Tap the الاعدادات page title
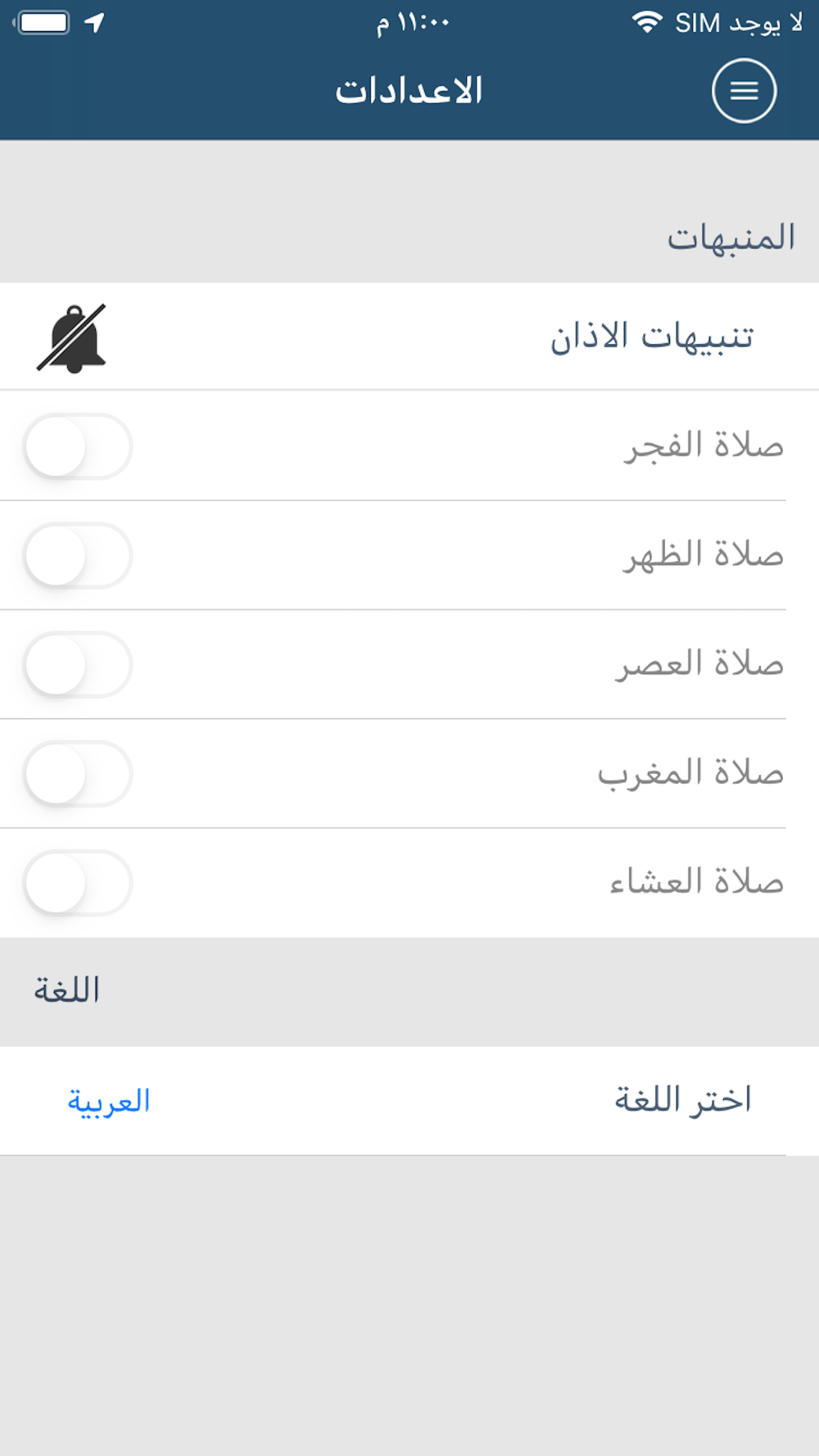This screenshot has width=819, height=1456. coord(409,90)
